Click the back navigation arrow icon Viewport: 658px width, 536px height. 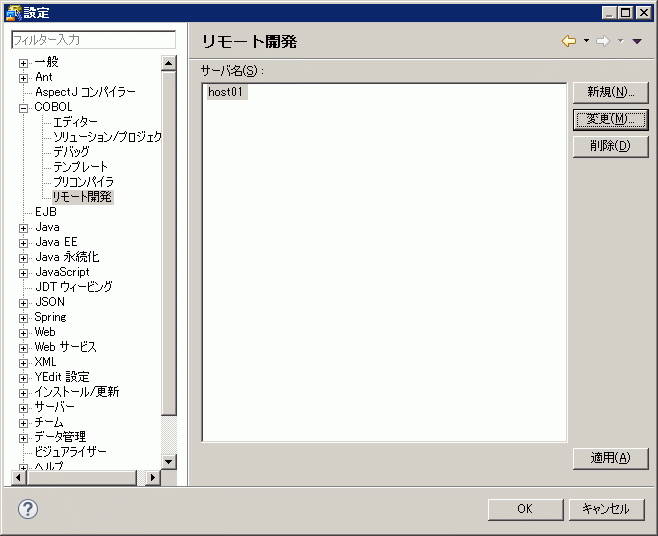coord(569,41)
